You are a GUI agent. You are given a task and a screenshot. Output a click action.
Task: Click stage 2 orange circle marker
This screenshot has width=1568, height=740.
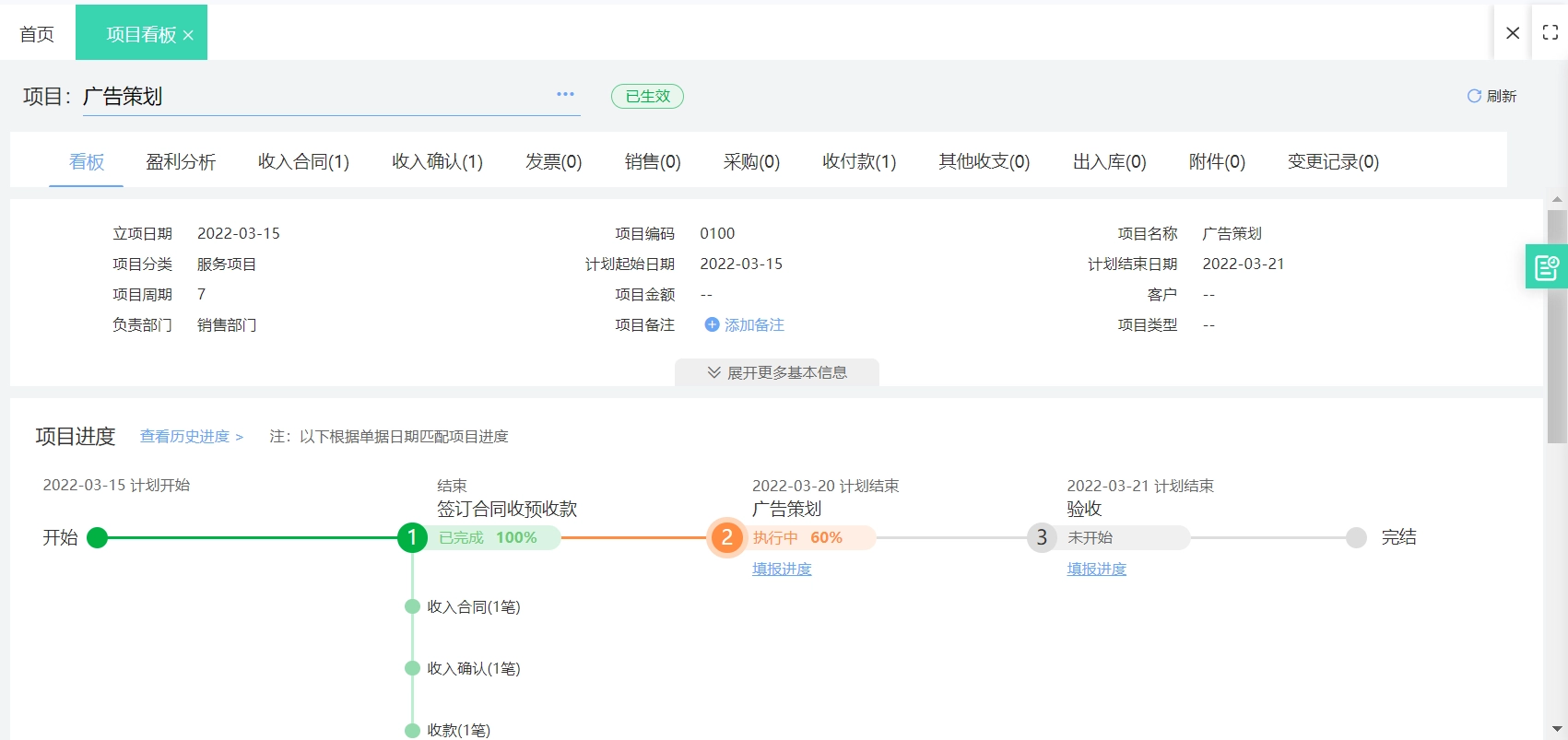pyautogui.click(x=726, y=537)
